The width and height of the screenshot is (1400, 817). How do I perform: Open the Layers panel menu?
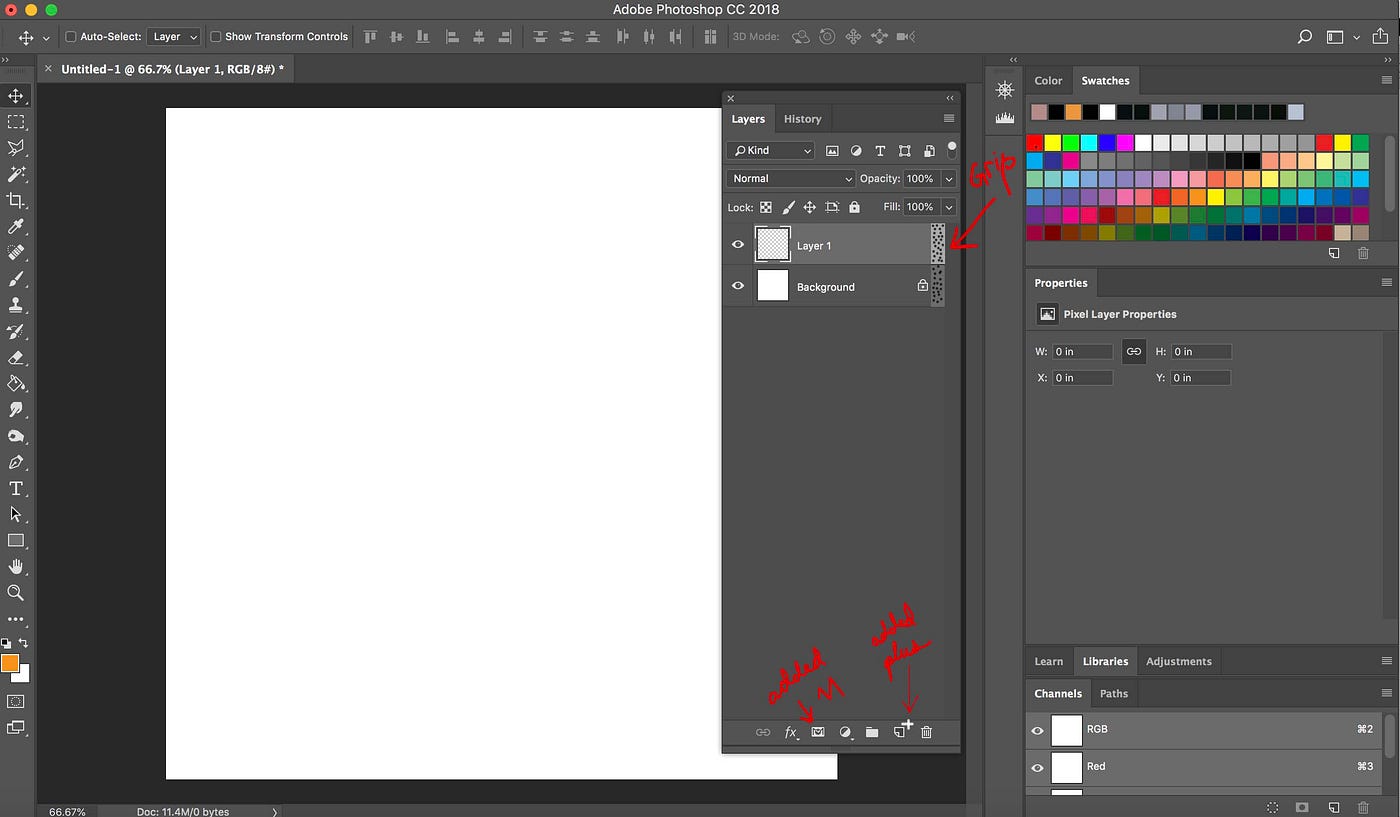[x=948, y=118]
